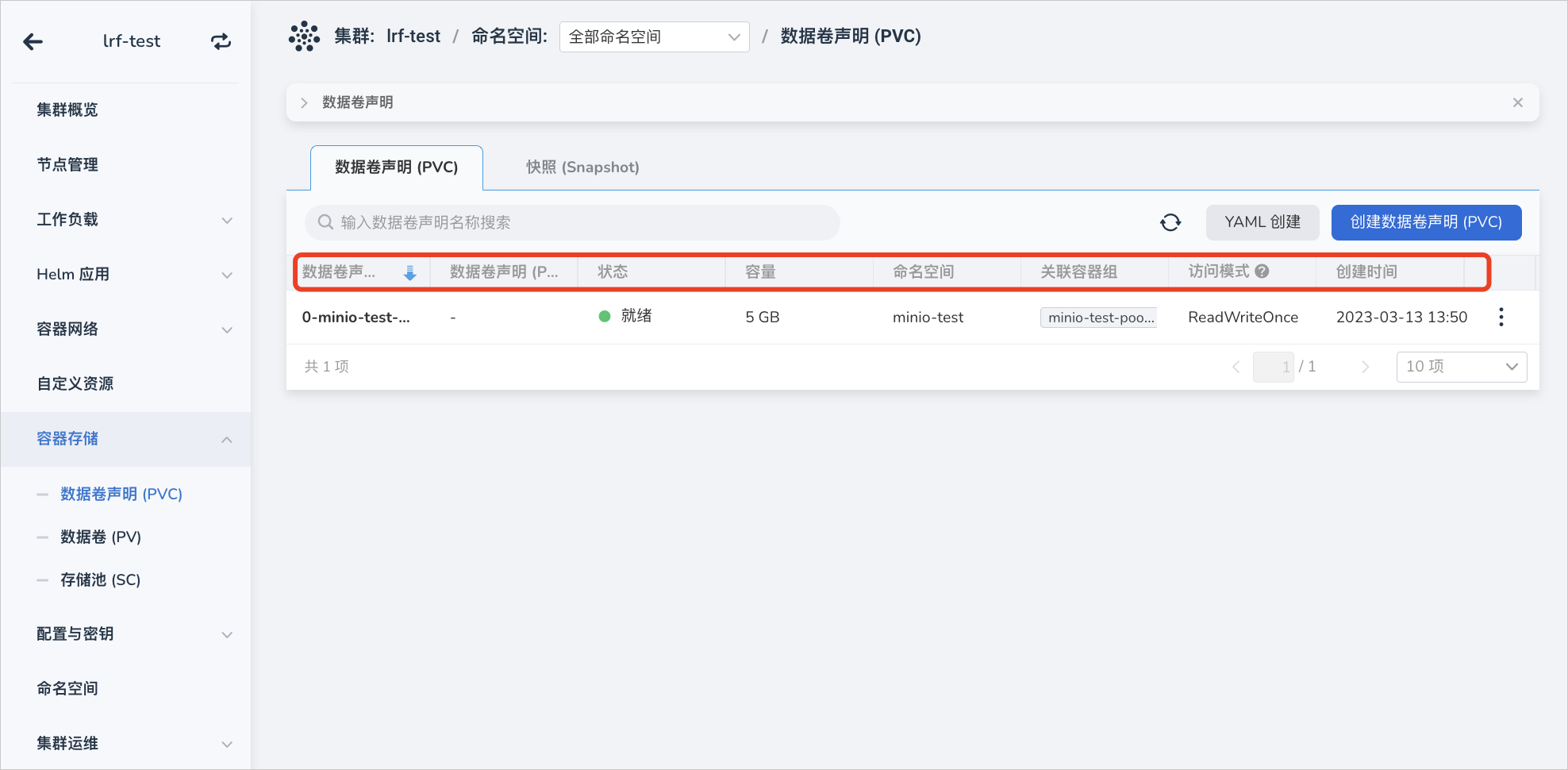
Task: Click 创建数据卷声明 (PVC) button
Action: [1426, 222]
